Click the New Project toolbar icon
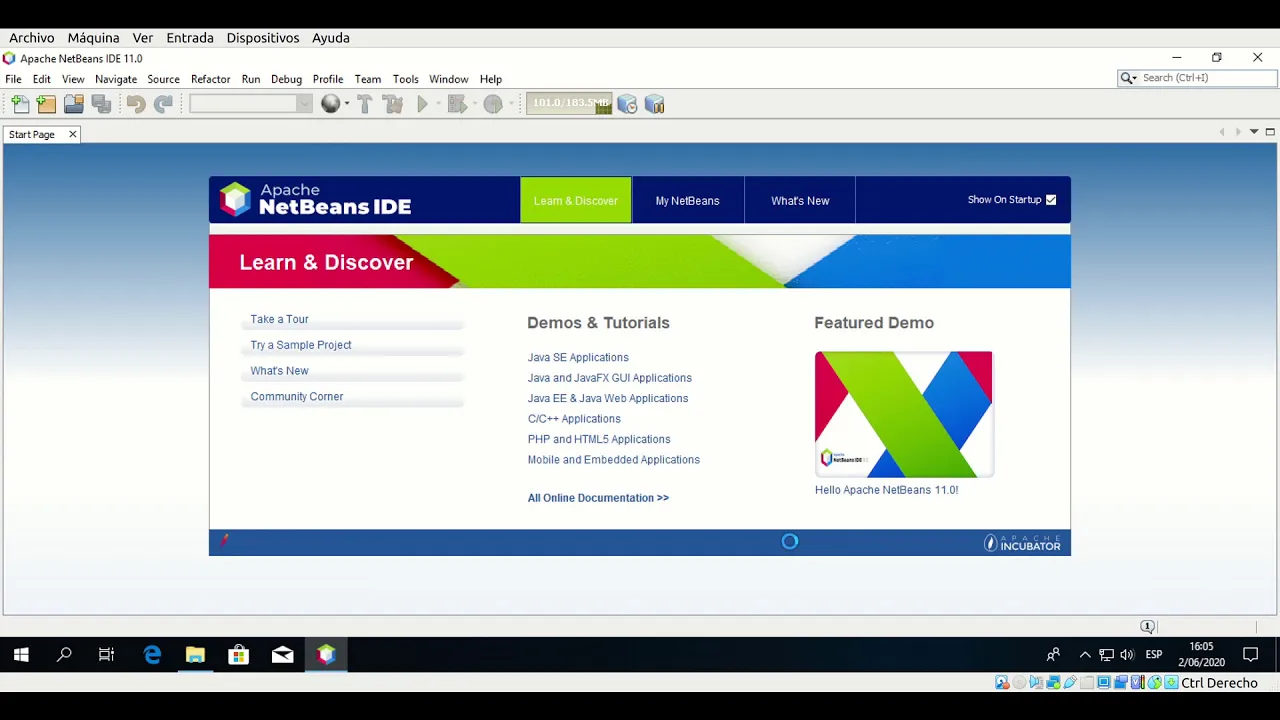The width and height of the screenshot is (1280, 720). pyautogui.click(x=46, y=104)
